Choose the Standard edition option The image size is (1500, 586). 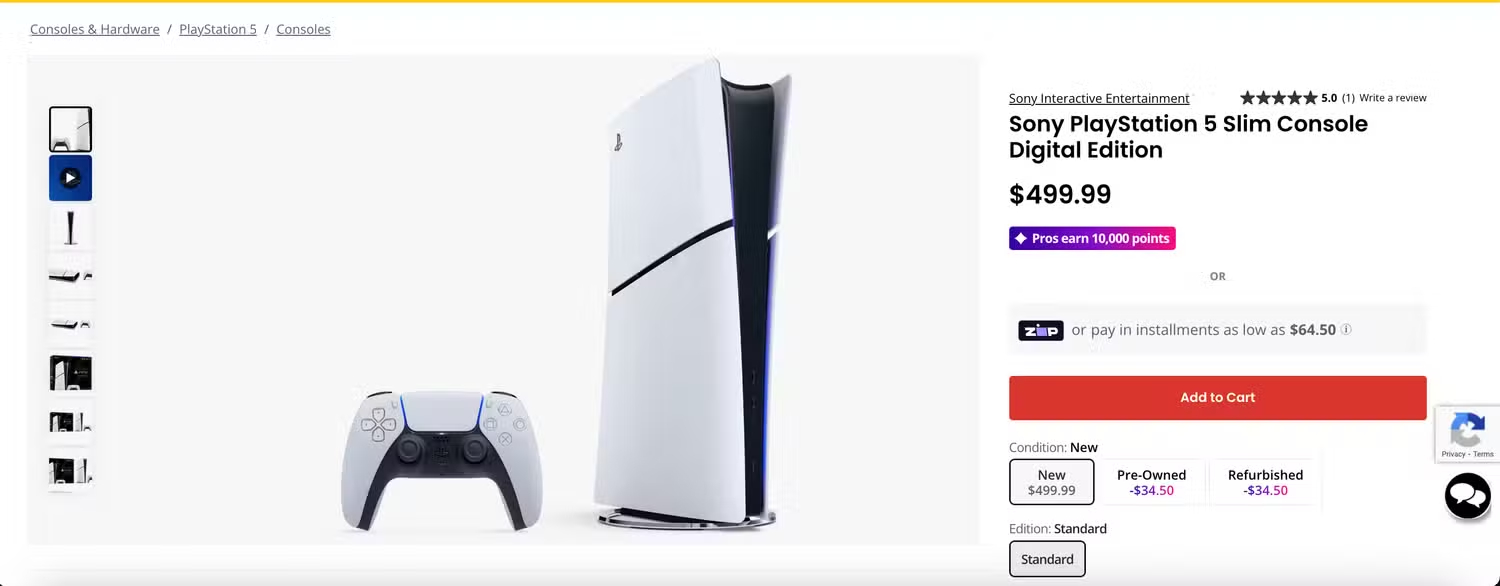(x=1047, y=559)
